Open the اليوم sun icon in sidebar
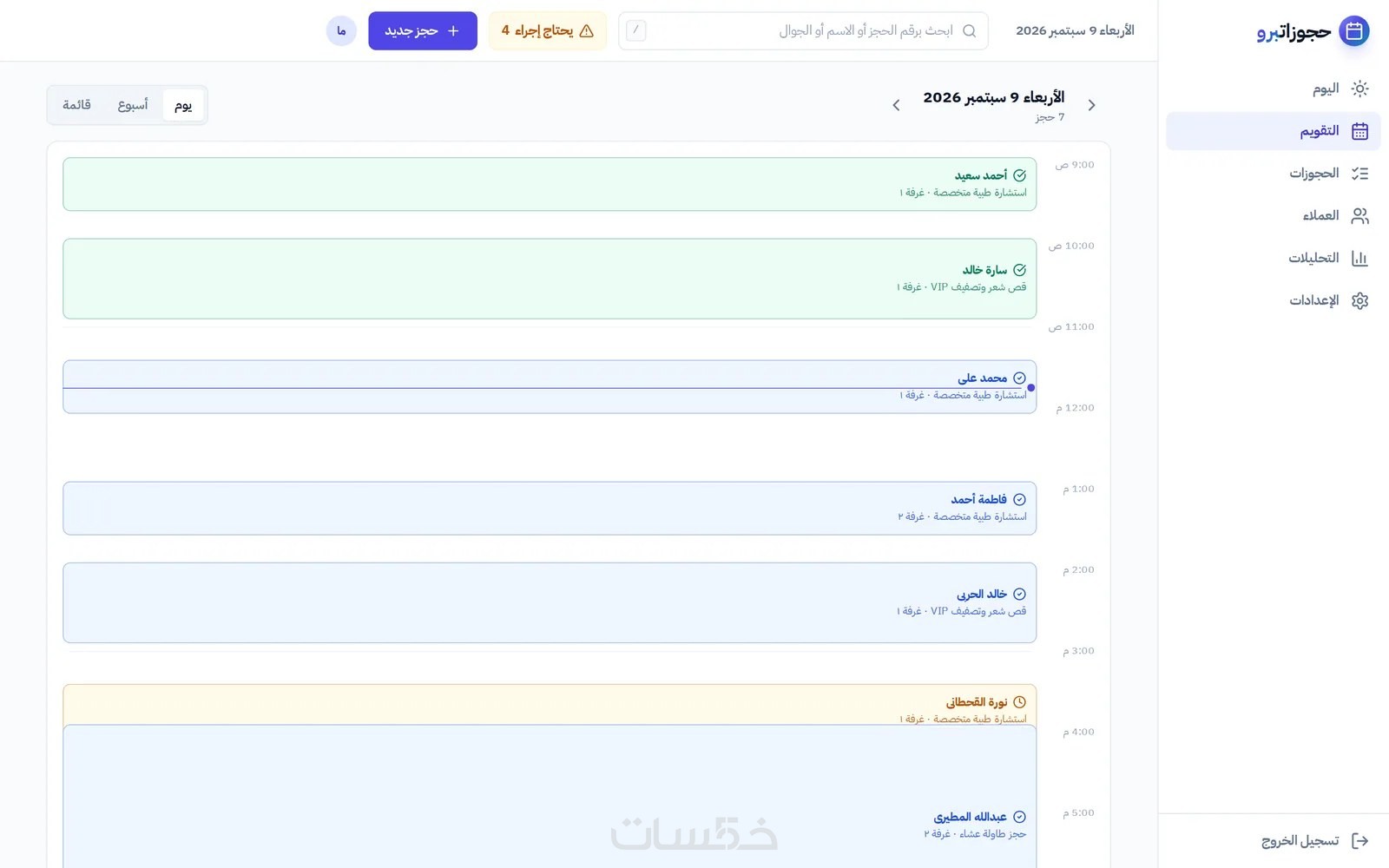This screenshot has width=1389, height=868. [1359, 89]
